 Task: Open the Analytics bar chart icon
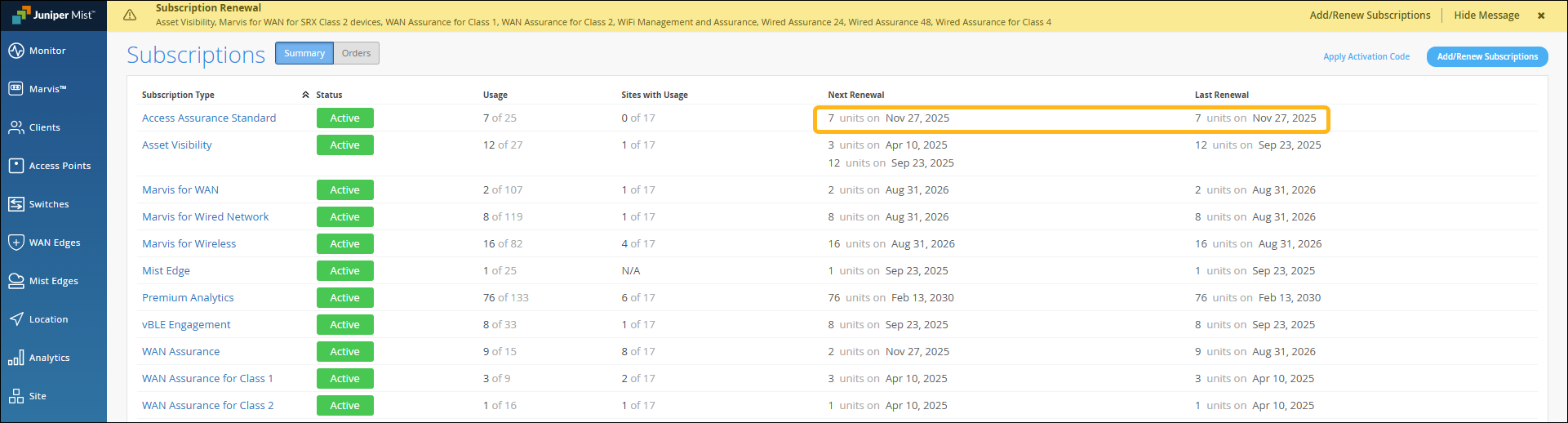coord(16,358)
